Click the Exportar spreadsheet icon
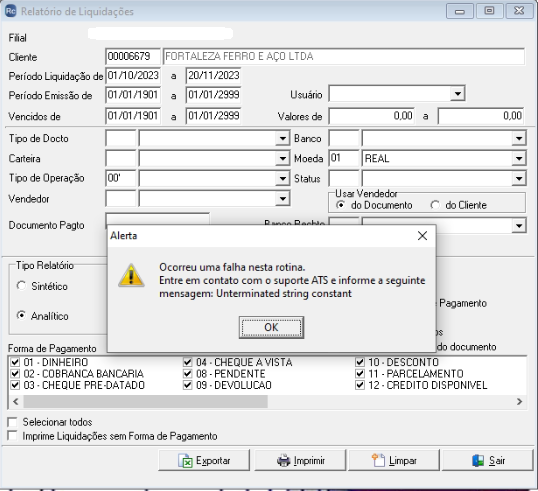538x491 pixels. click(186, 461)
